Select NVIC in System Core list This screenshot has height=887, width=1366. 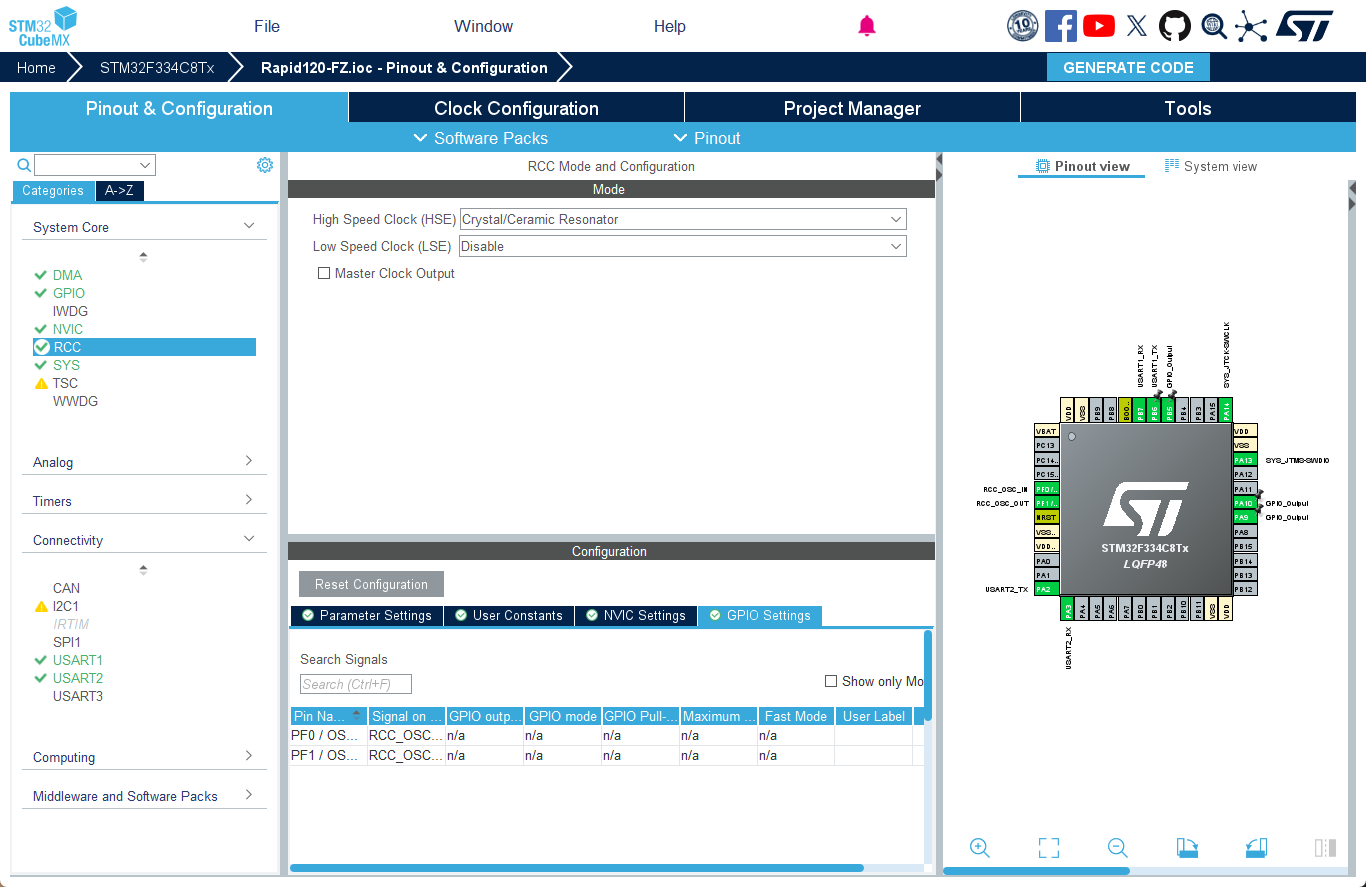pos(68,329)
